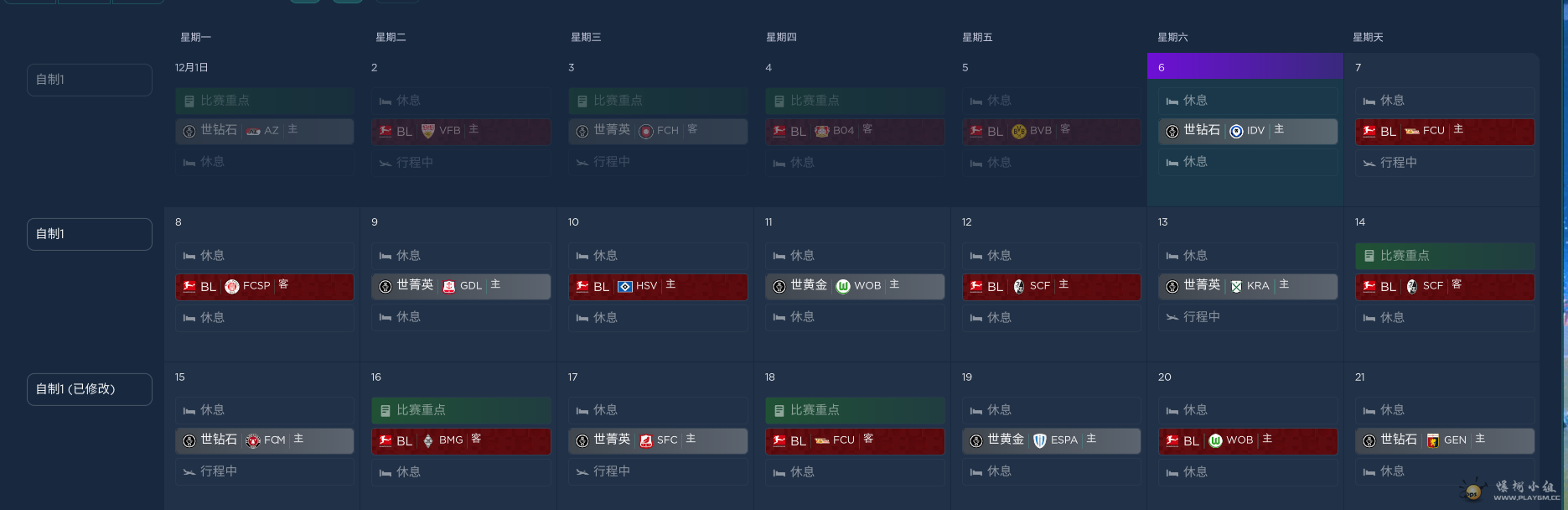Open the BL match versus FCU on December 18
The height and width of the screenshot is (510, 1568).
855,441
